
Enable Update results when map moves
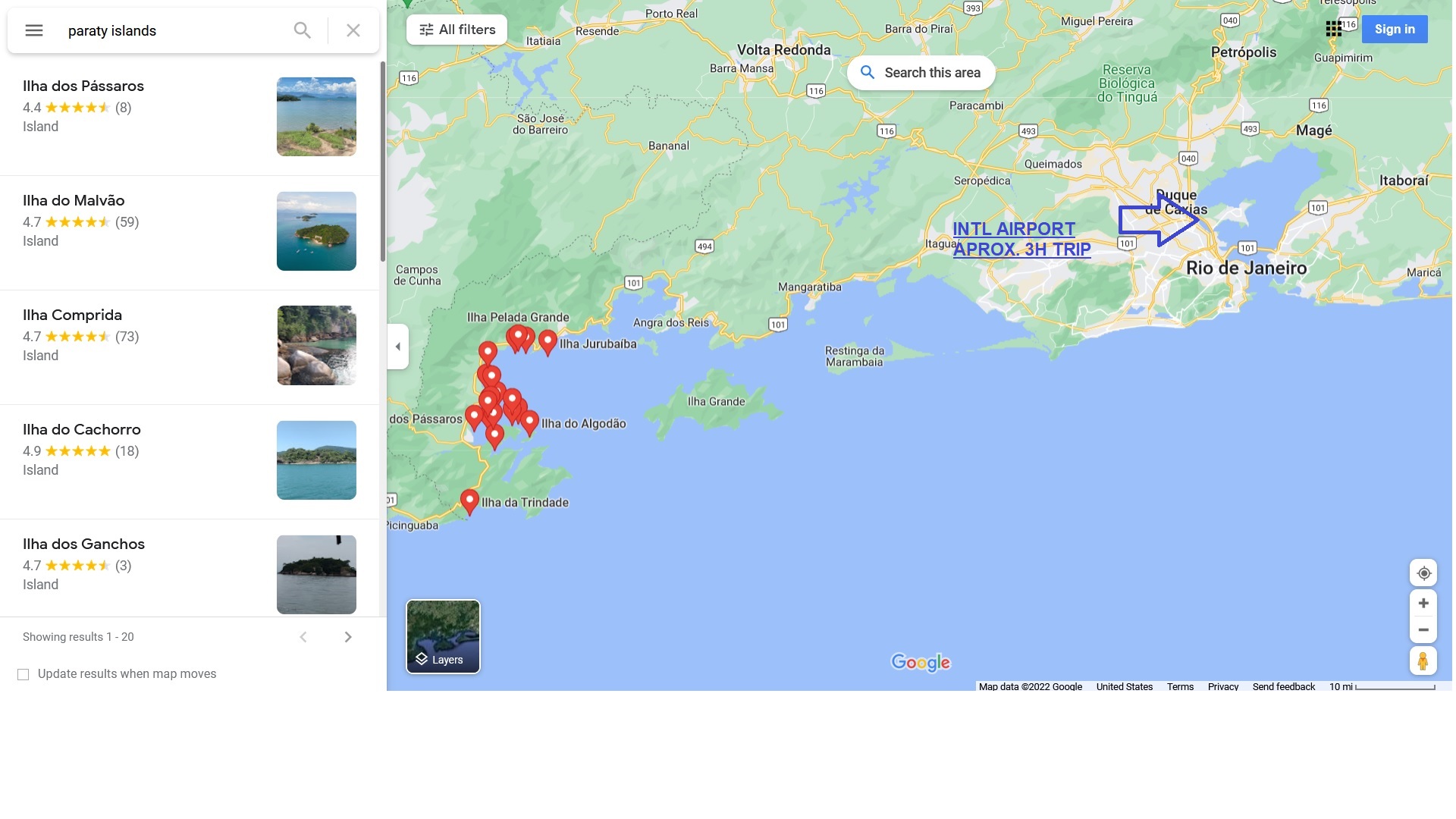click(24, 674)
